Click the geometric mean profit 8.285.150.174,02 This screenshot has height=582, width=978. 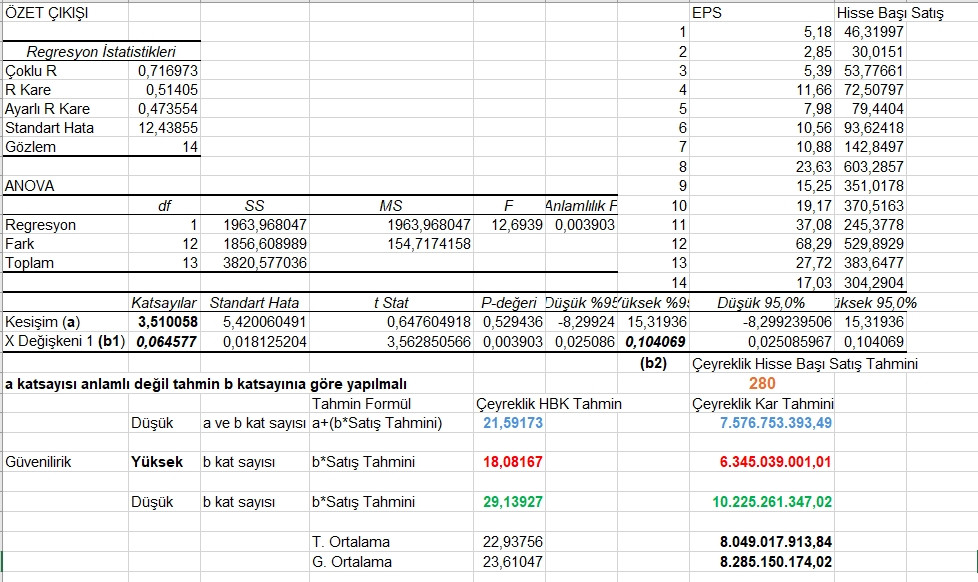pos(776,561)
